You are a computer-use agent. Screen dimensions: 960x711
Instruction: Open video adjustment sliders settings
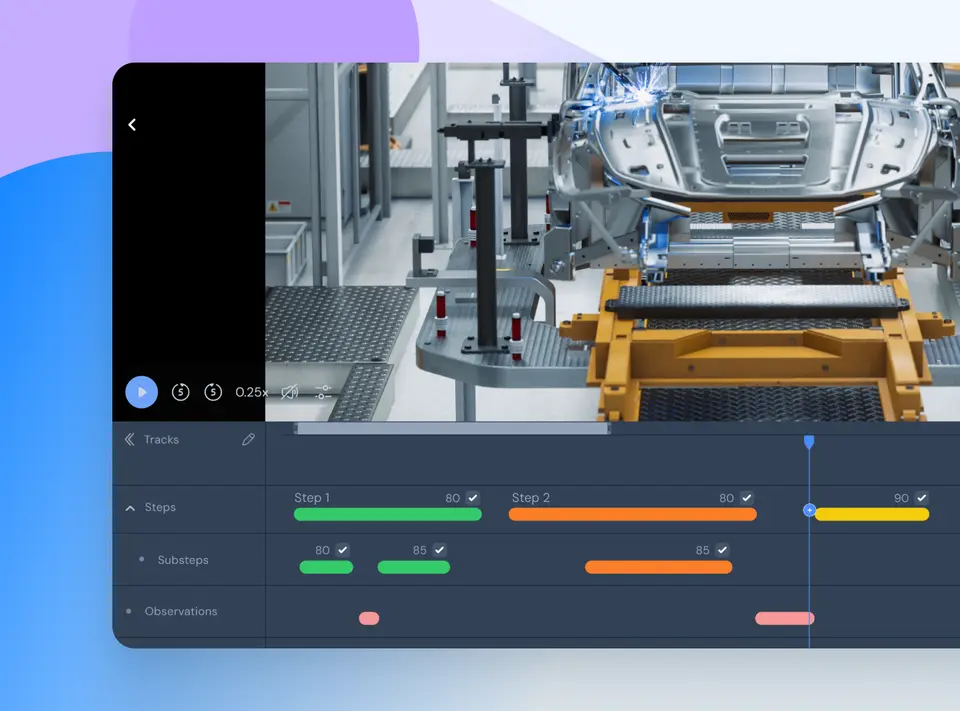point(323,392)
